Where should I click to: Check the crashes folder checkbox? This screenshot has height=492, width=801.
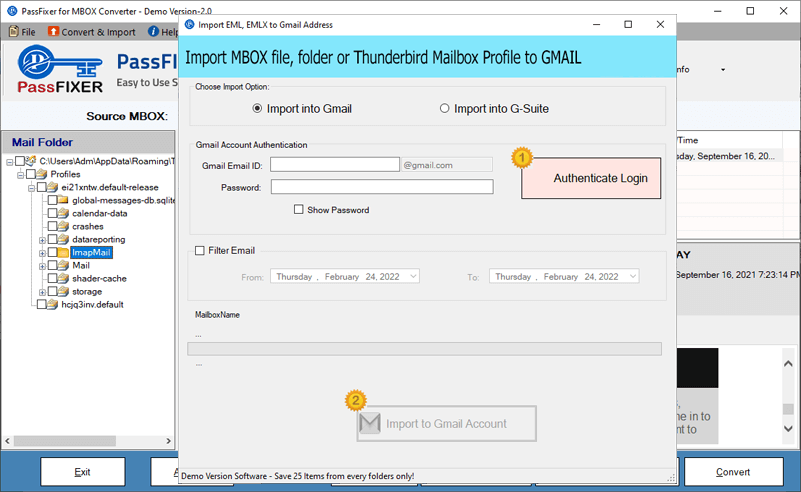pos(52,226)
